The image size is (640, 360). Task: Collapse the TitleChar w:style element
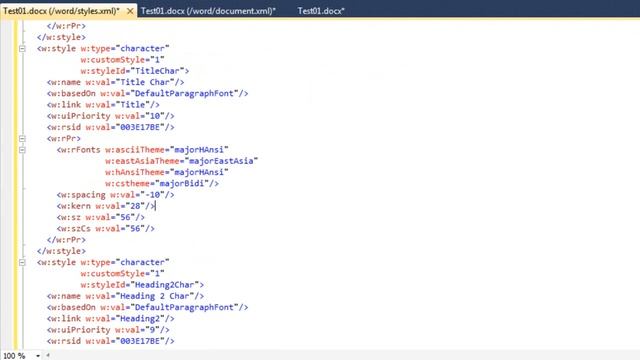pyautogui.click(x=22, y=49)
